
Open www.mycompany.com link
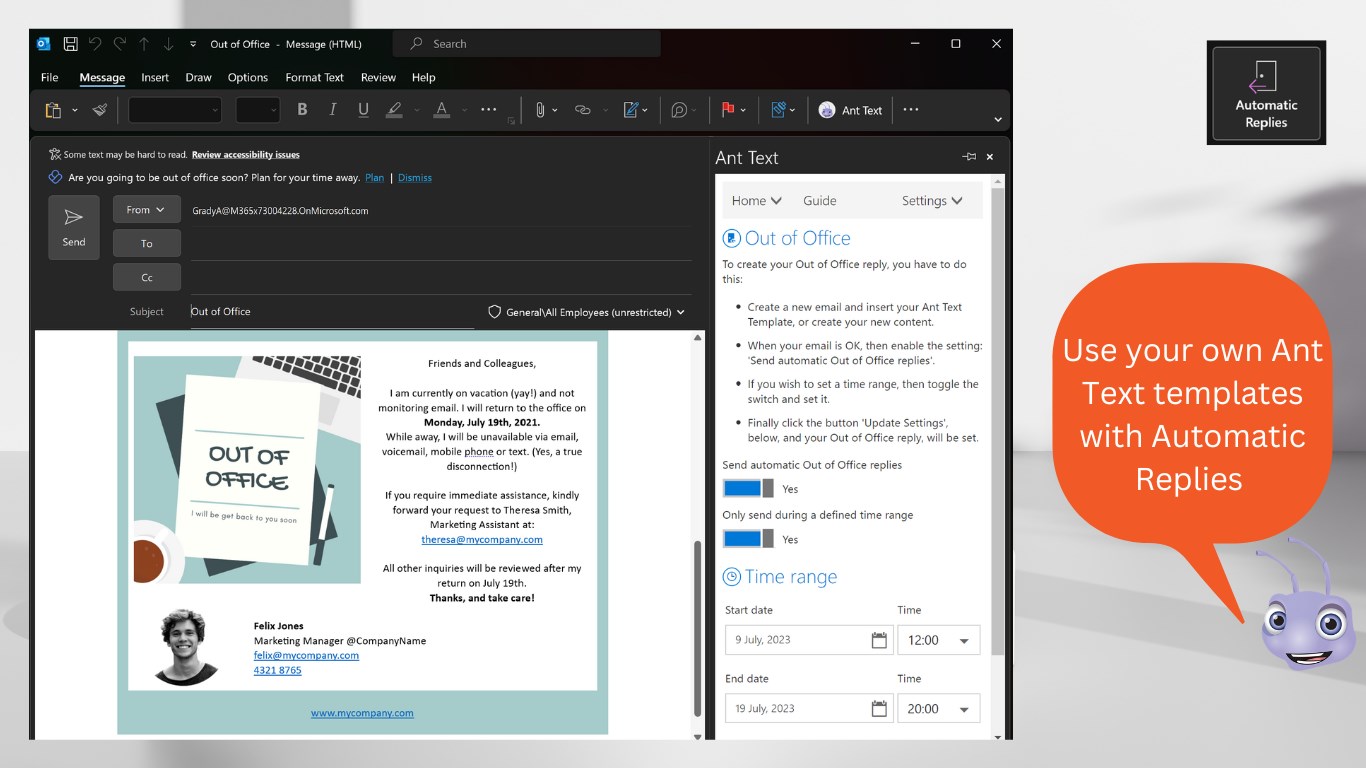point(362,713)
